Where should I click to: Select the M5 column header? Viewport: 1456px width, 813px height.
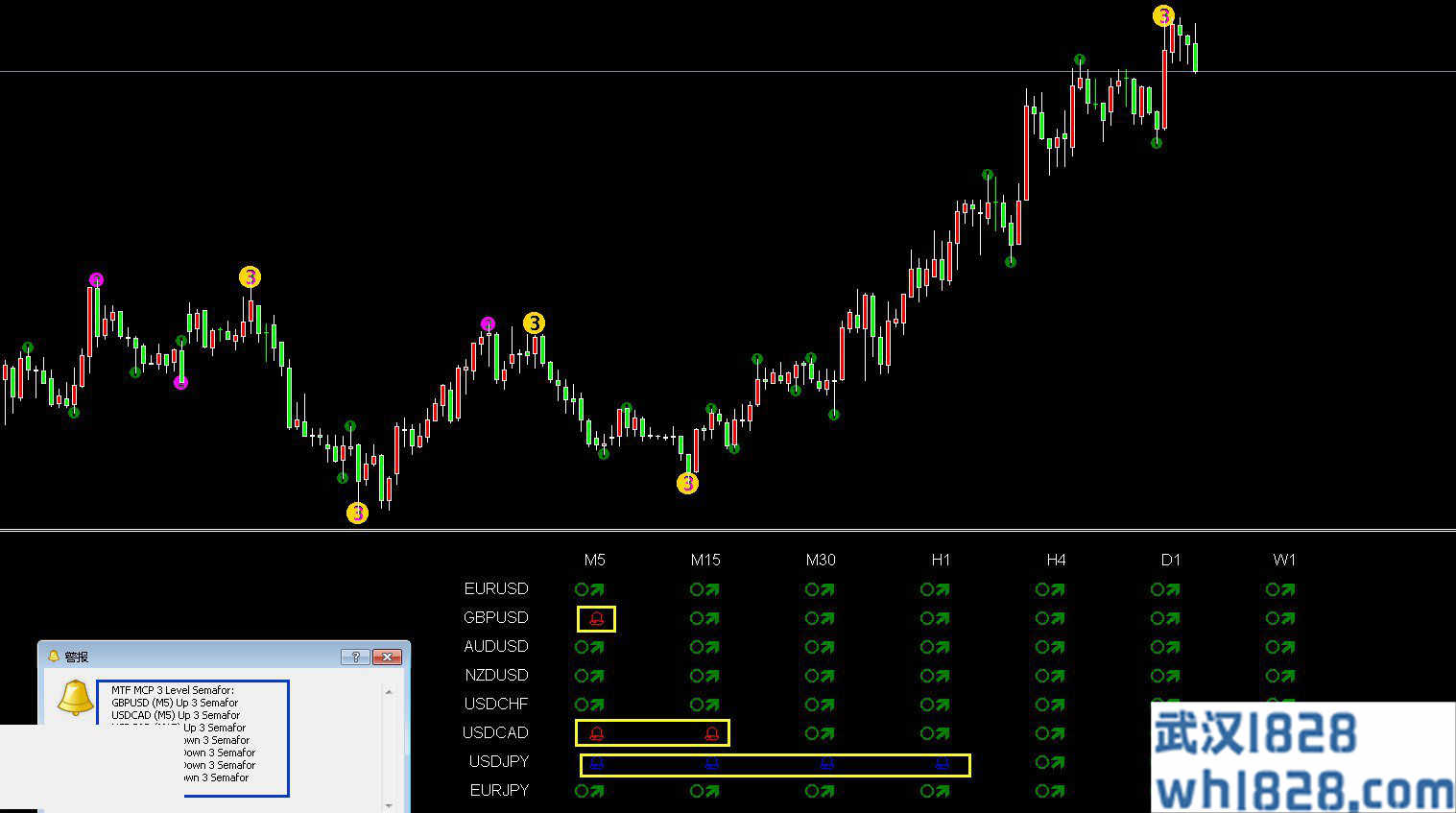595,560
